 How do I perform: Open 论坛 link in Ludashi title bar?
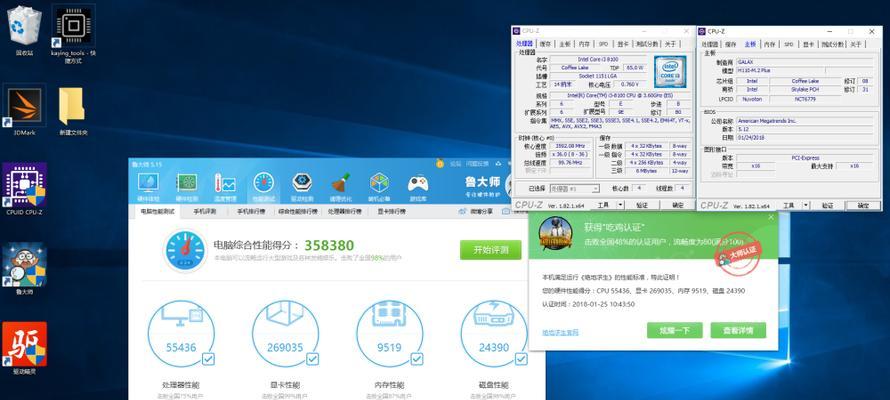click(x=455, y=163)
